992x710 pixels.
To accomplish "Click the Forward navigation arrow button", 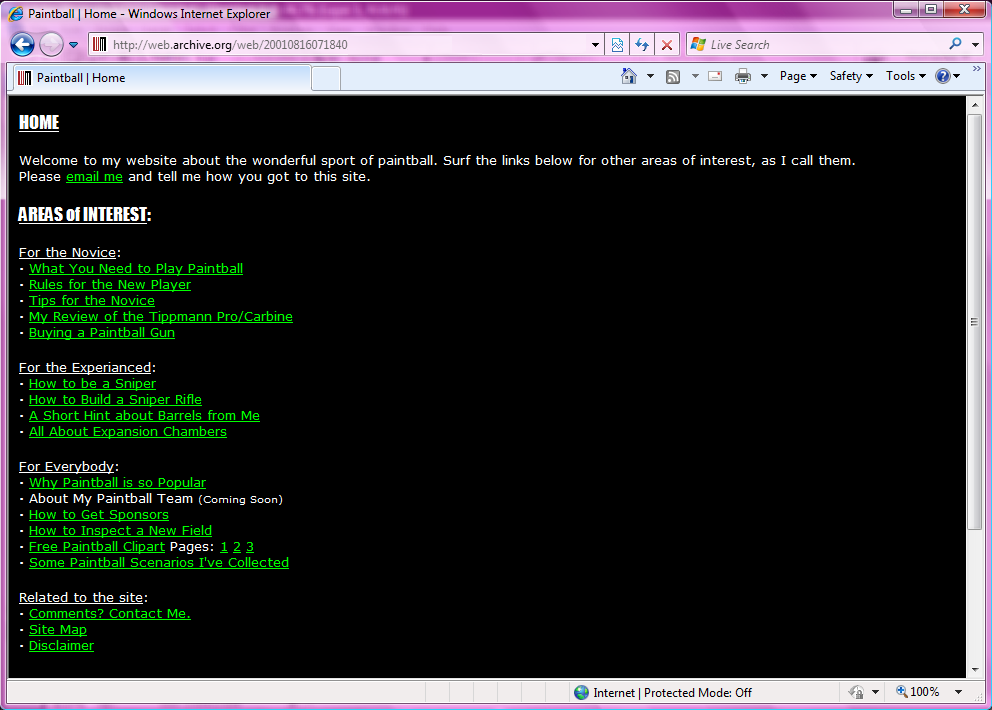I will [51, 44].
